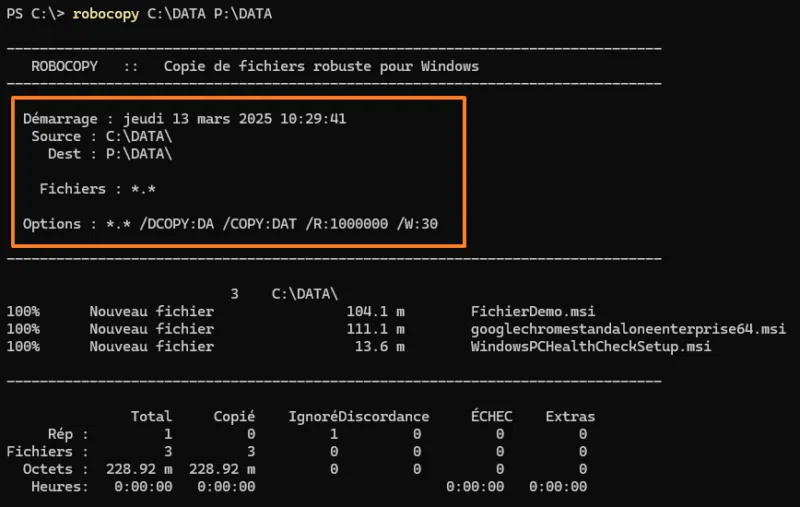Screen dimensions: 800x507
Task: Click WindowsPCHealthCheckSetup.msi file name
Action: (x=590, y=346)
